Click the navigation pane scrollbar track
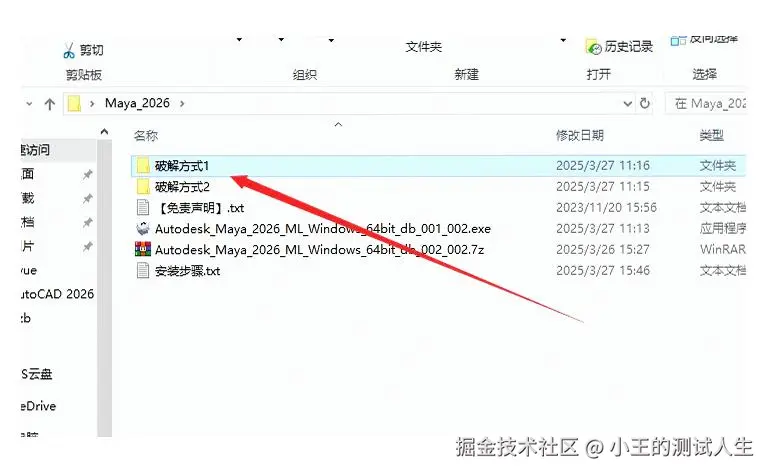The image size is (768, 473). 104,288
